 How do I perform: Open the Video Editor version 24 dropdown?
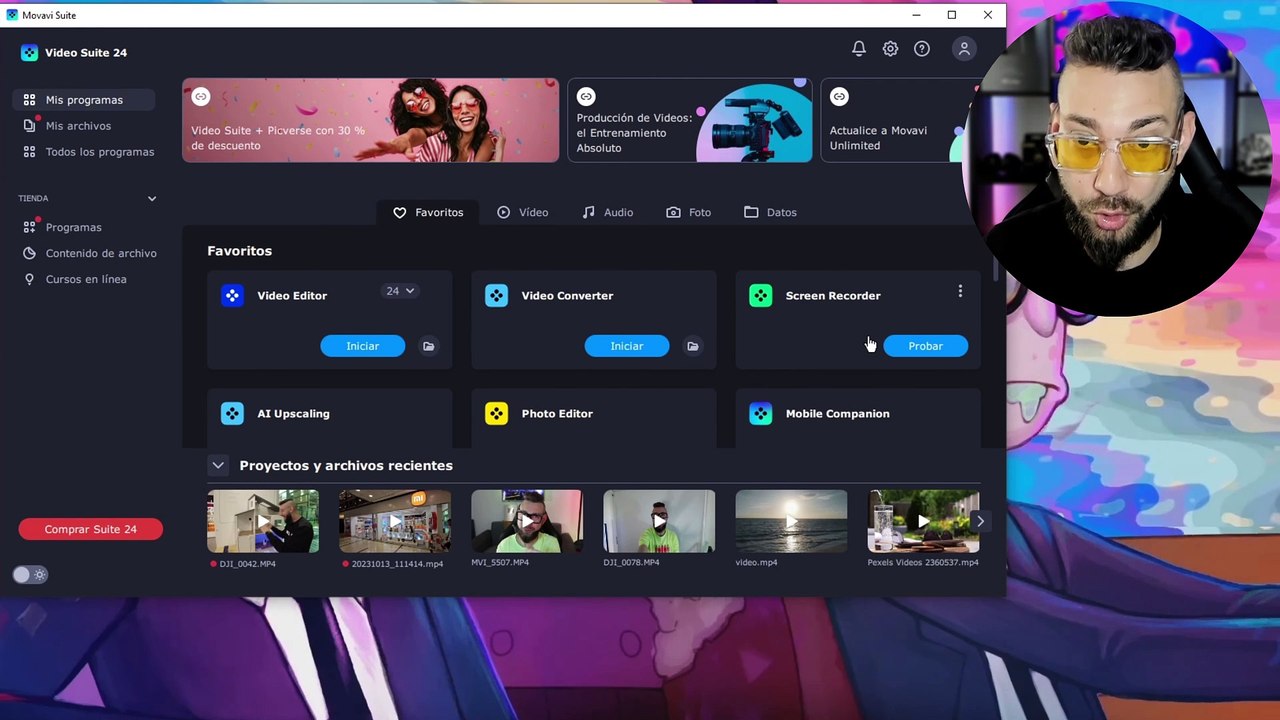(400, 291)
